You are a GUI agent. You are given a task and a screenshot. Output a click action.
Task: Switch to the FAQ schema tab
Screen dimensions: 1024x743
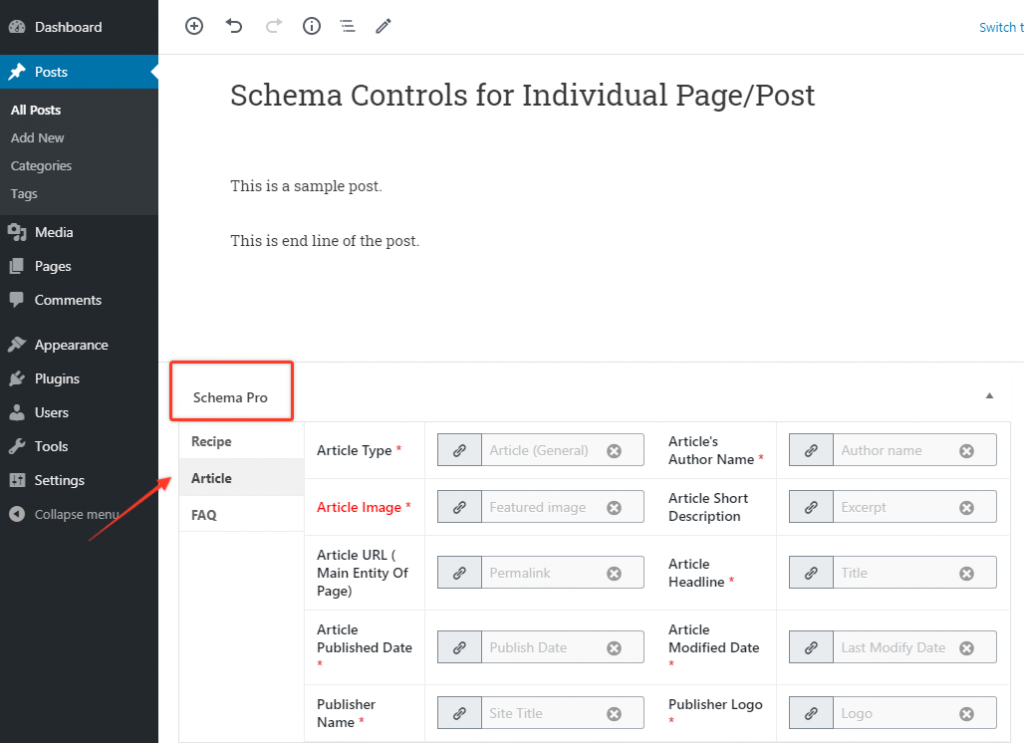coord(204,516)
